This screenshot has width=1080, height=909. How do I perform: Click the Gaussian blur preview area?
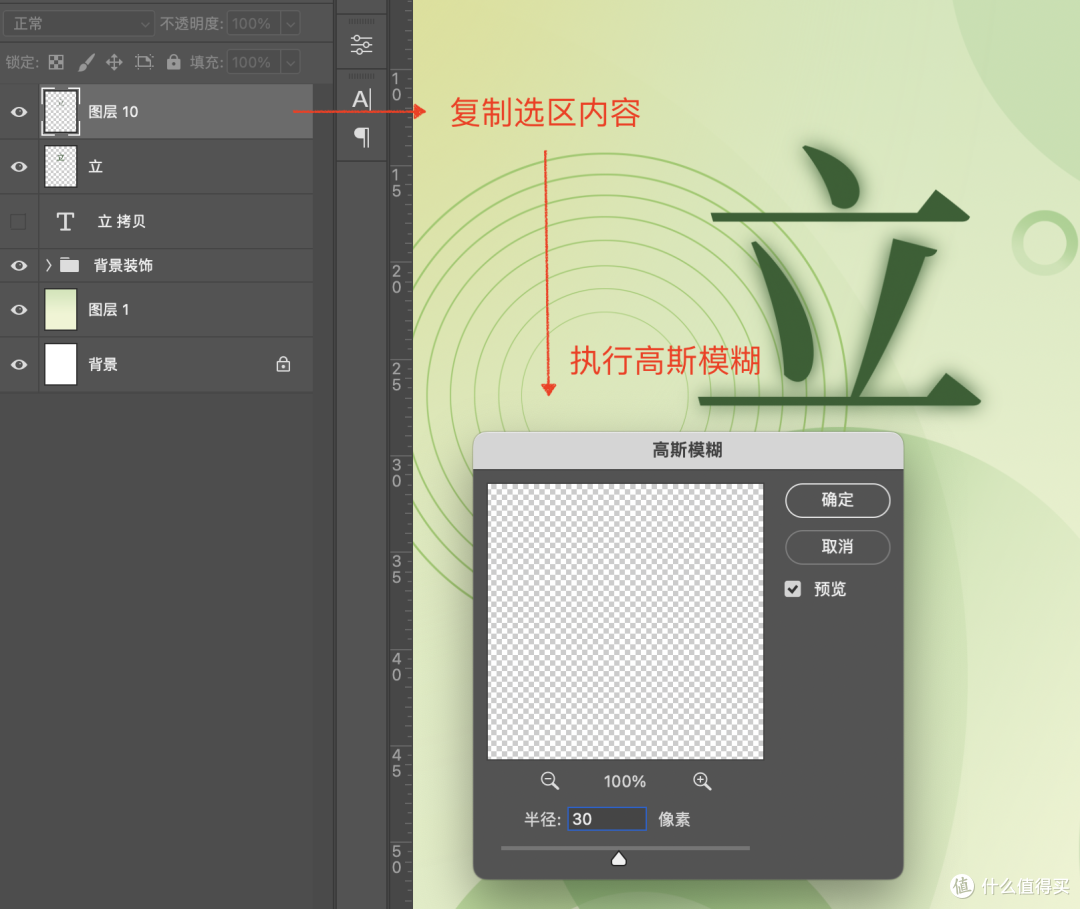[x=625, y=622]
